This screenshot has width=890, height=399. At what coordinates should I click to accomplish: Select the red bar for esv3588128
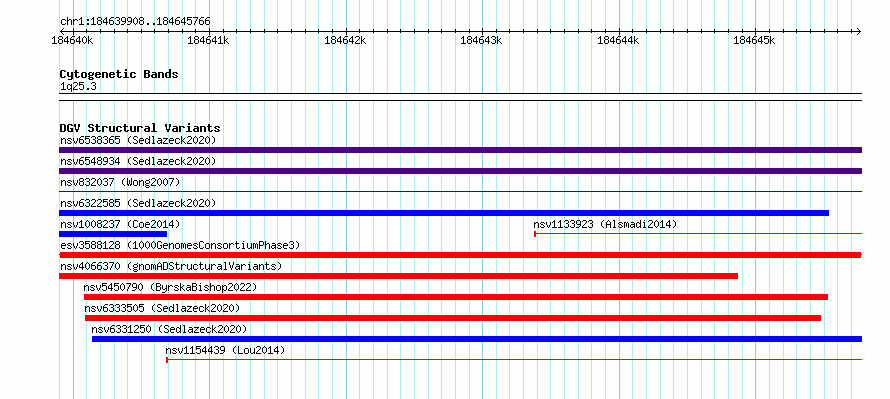pos(460,255)
